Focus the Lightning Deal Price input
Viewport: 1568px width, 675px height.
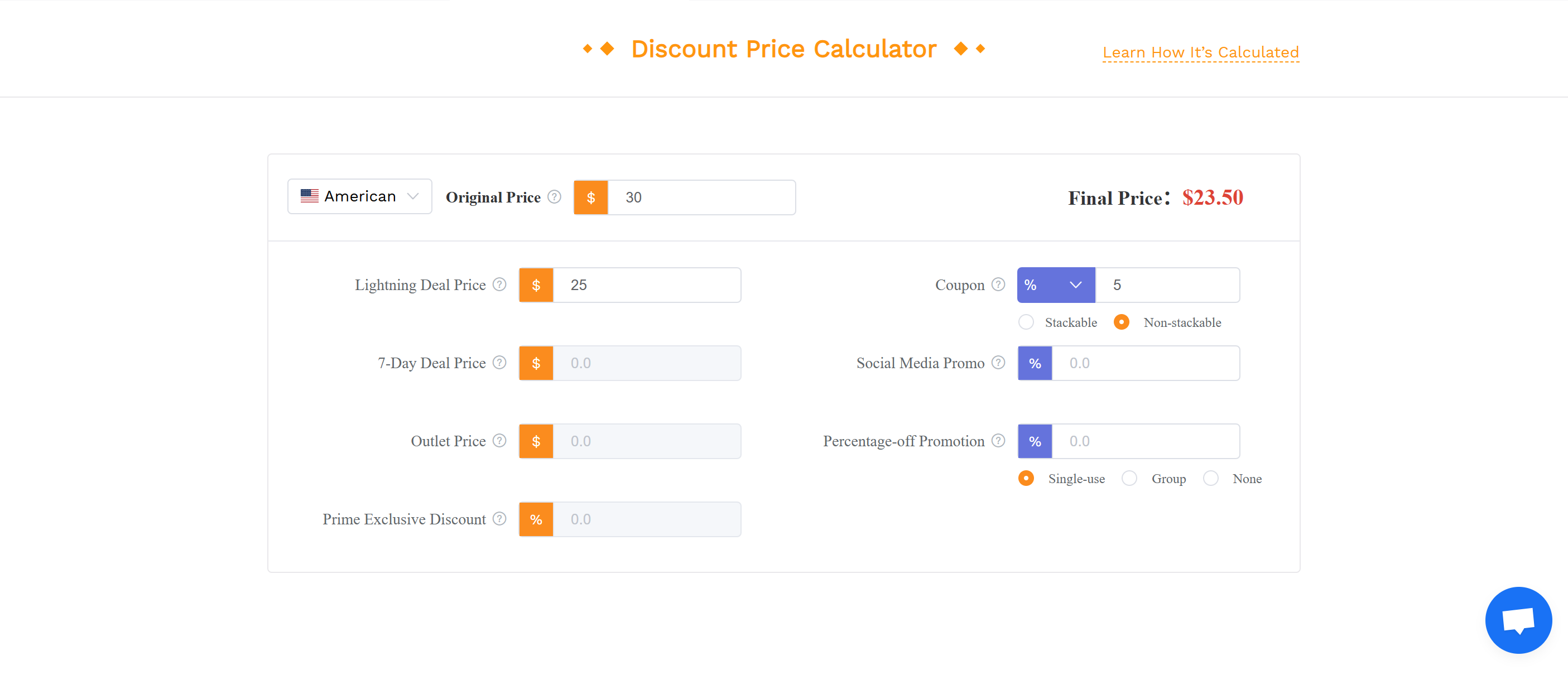[646, 285]
